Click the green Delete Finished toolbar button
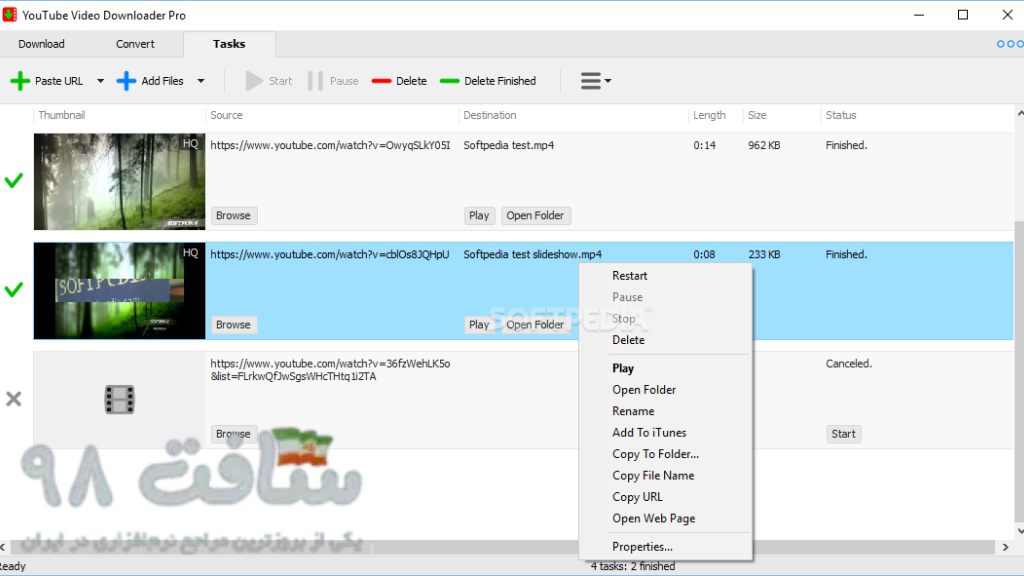The width and height of the screenshot is (1024, 576). click(488, 81)
